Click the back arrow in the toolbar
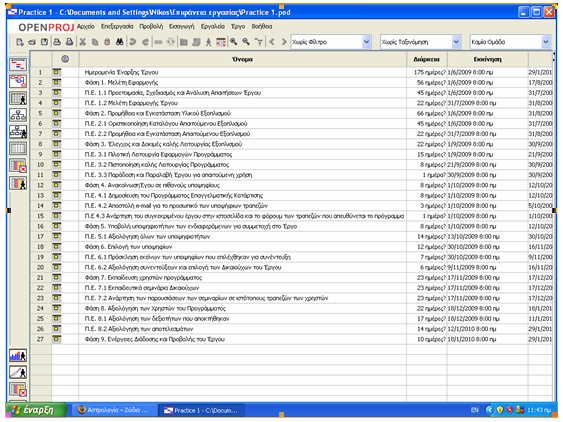The image size is (563, 422). (272, 42)
